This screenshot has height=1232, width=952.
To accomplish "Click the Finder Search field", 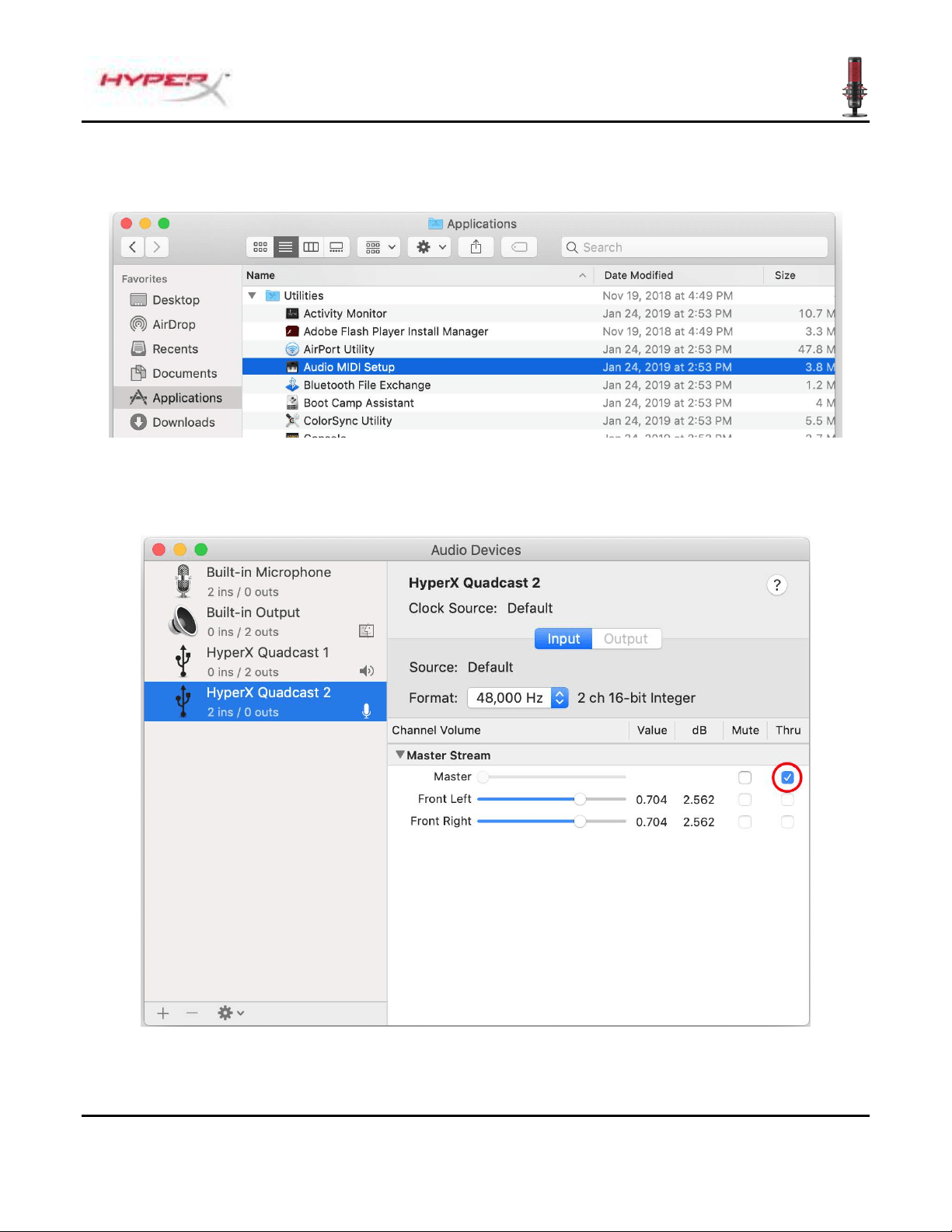I will tap(694, 247).
